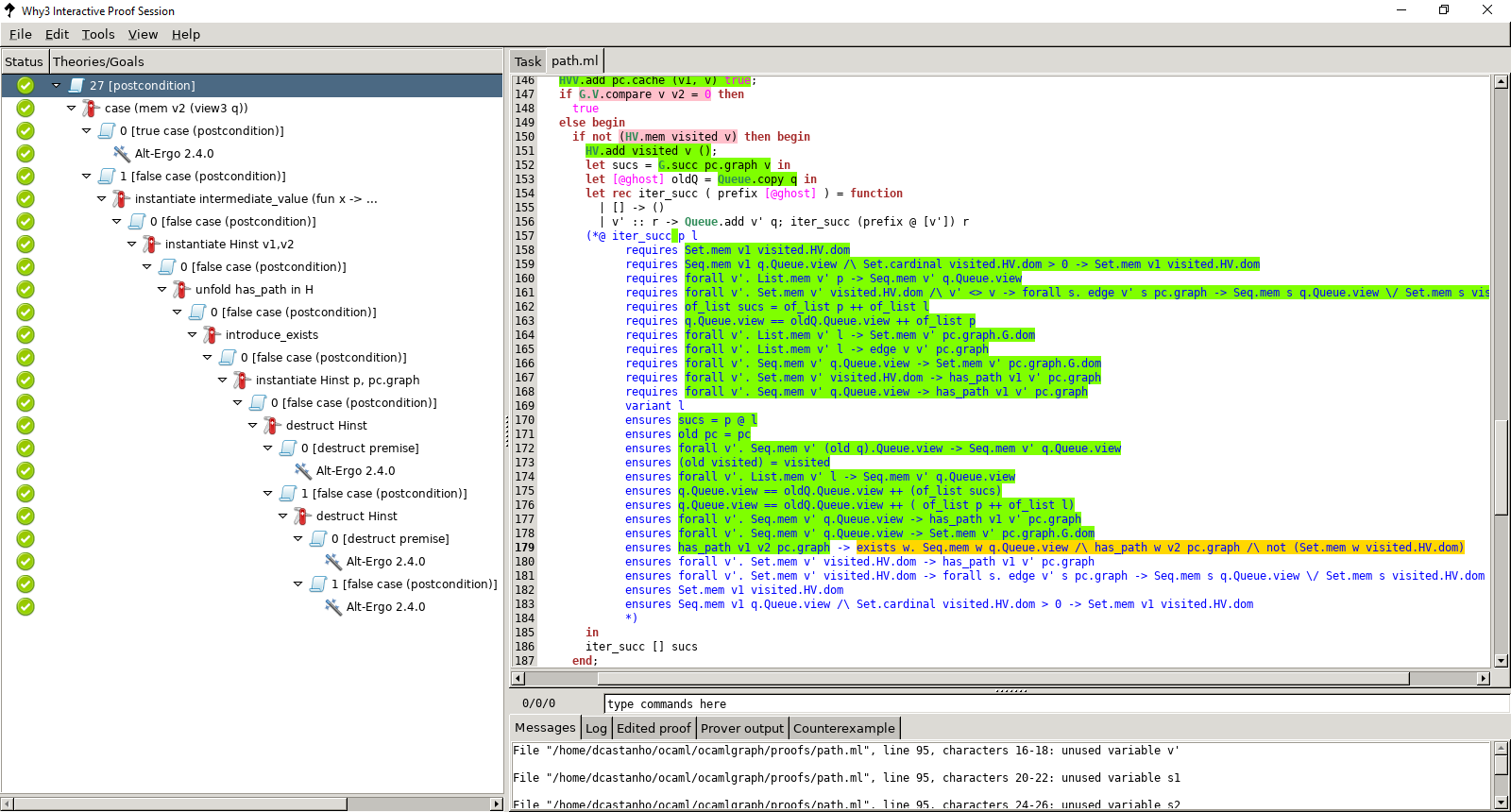This screenshot has width=1511, height=812.
Task: Click transformation icon of introduce_exists
Action: pos(212,334)
